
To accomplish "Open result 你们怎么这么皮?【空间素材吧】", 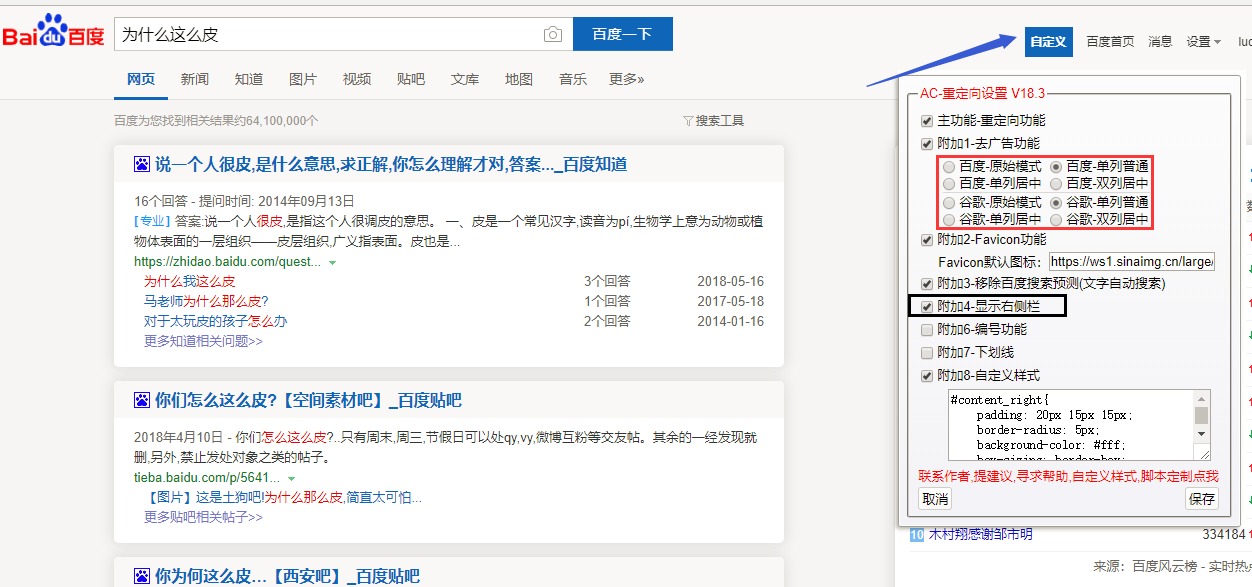I will click(x=308, y=400).
